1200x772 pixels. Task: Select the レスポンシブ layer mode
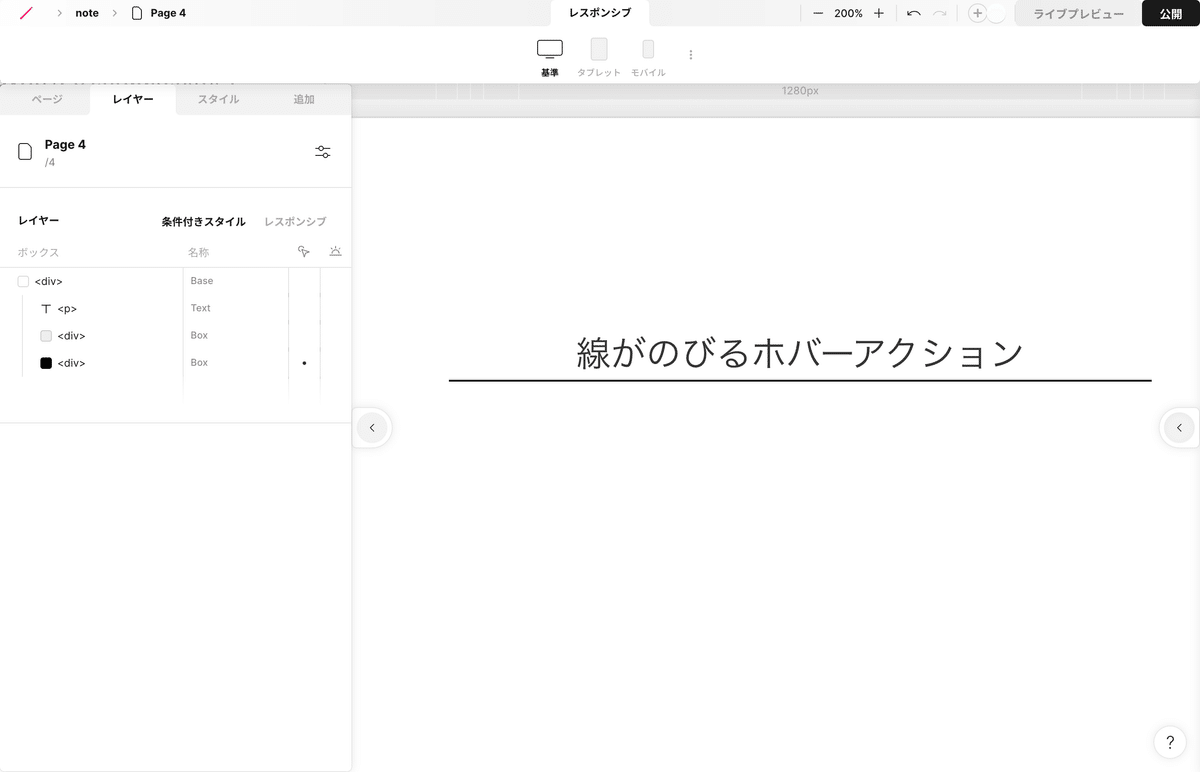click(295, 222)
